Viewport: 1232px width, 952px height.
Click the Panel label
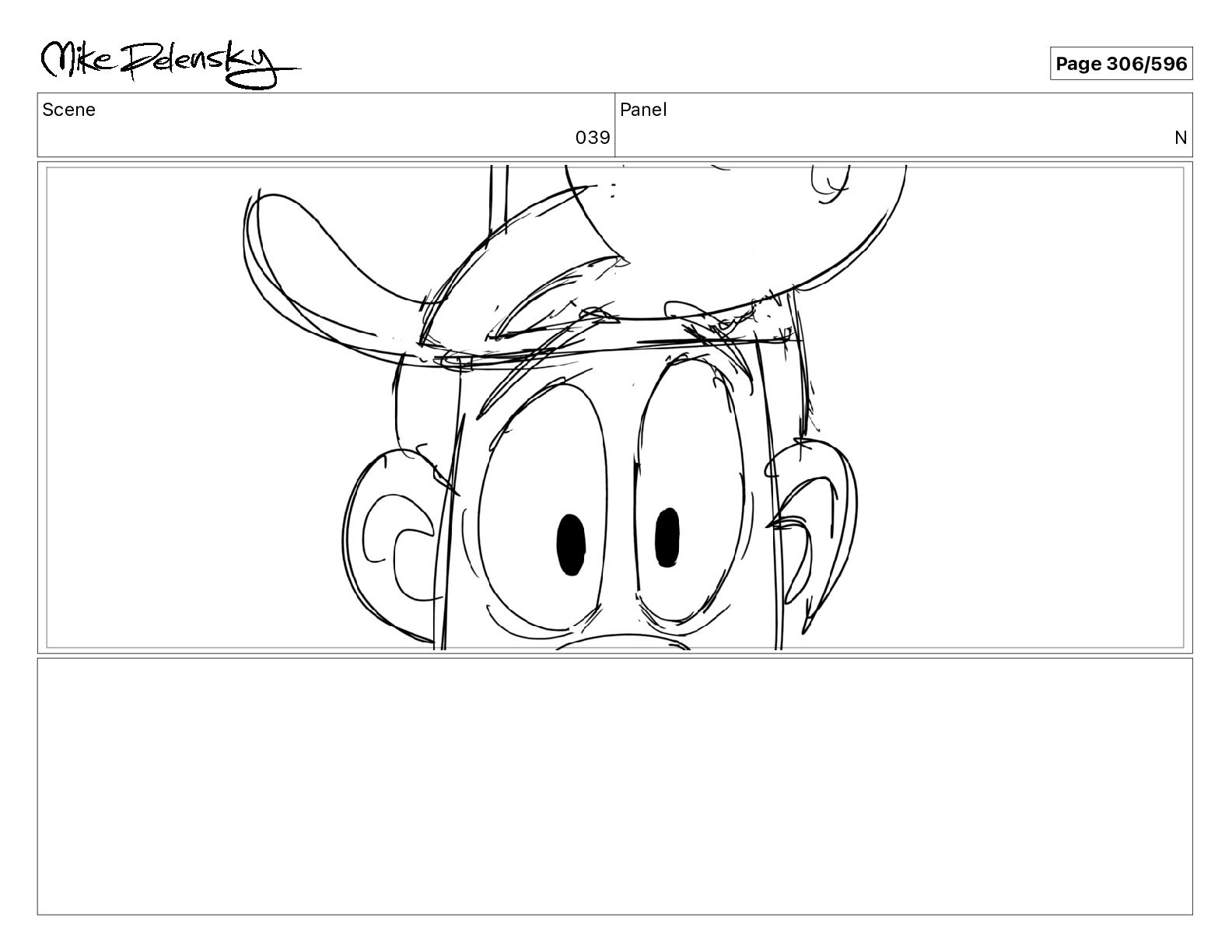pyautogui.click(x=643, y=110)
